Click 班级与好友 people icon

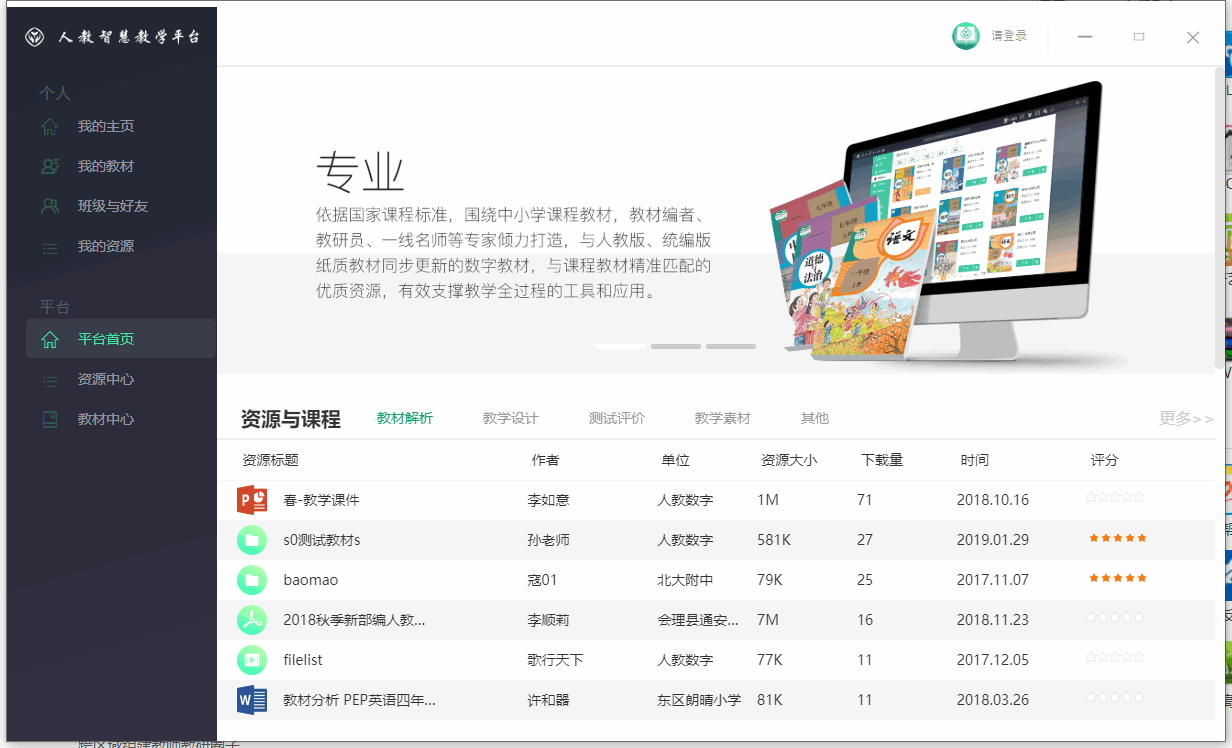click(x=49, y=207)
